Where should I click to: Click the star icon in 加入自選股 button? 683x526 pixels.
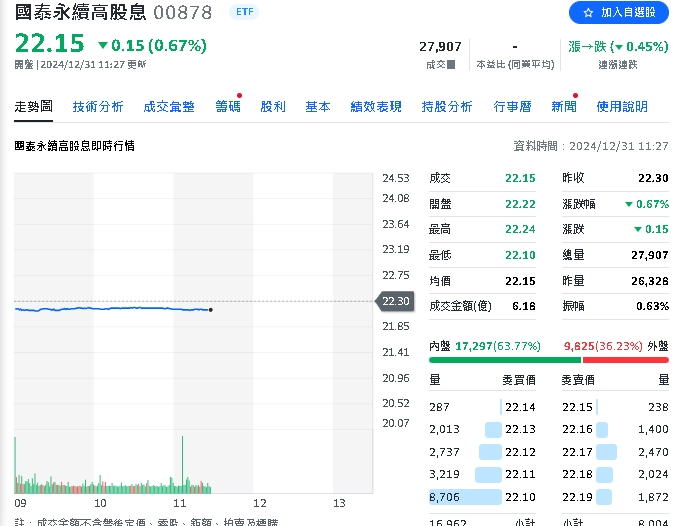588,13
